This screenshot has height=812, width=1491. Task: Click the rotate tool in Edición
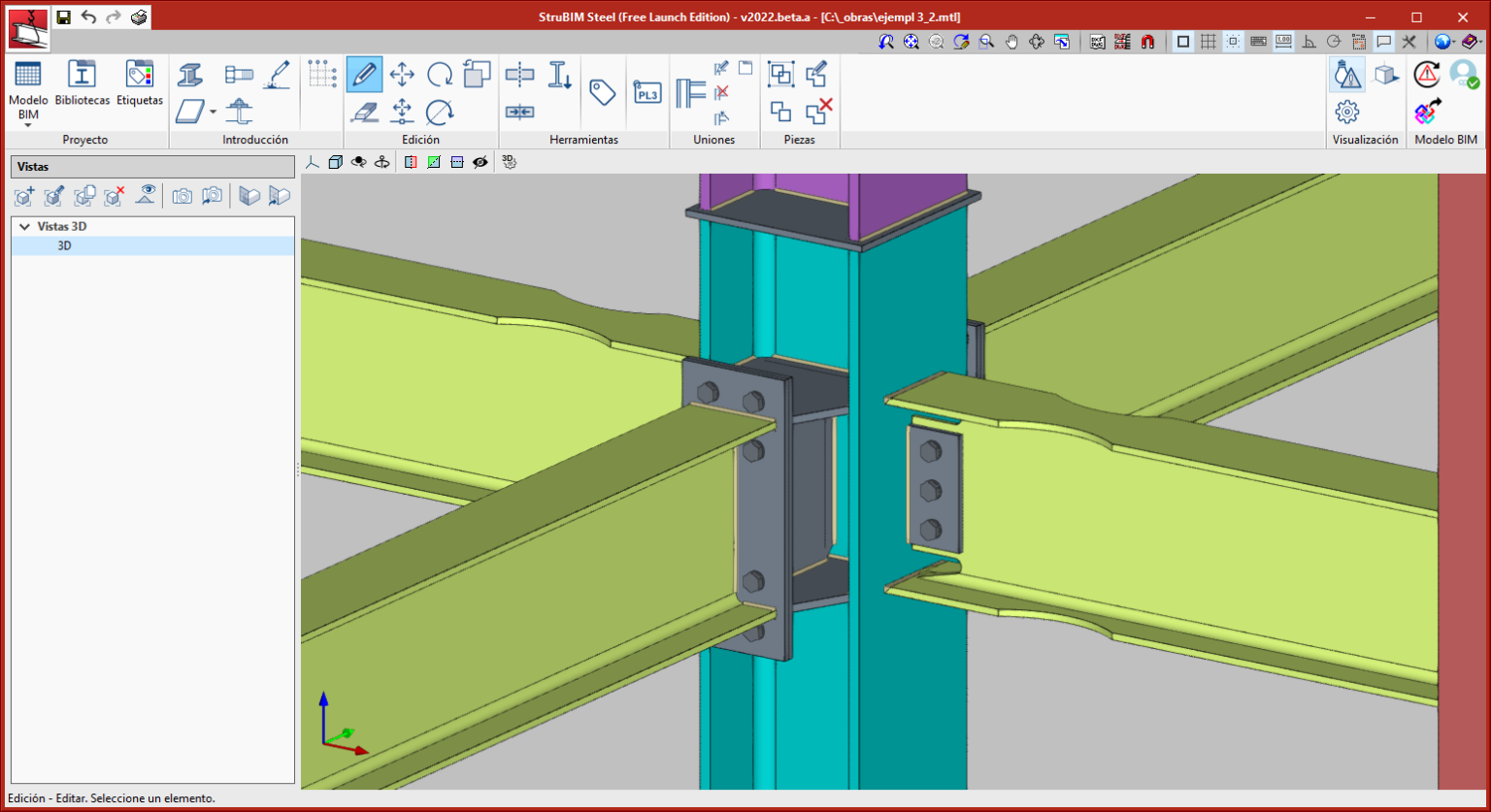point(440,74)
